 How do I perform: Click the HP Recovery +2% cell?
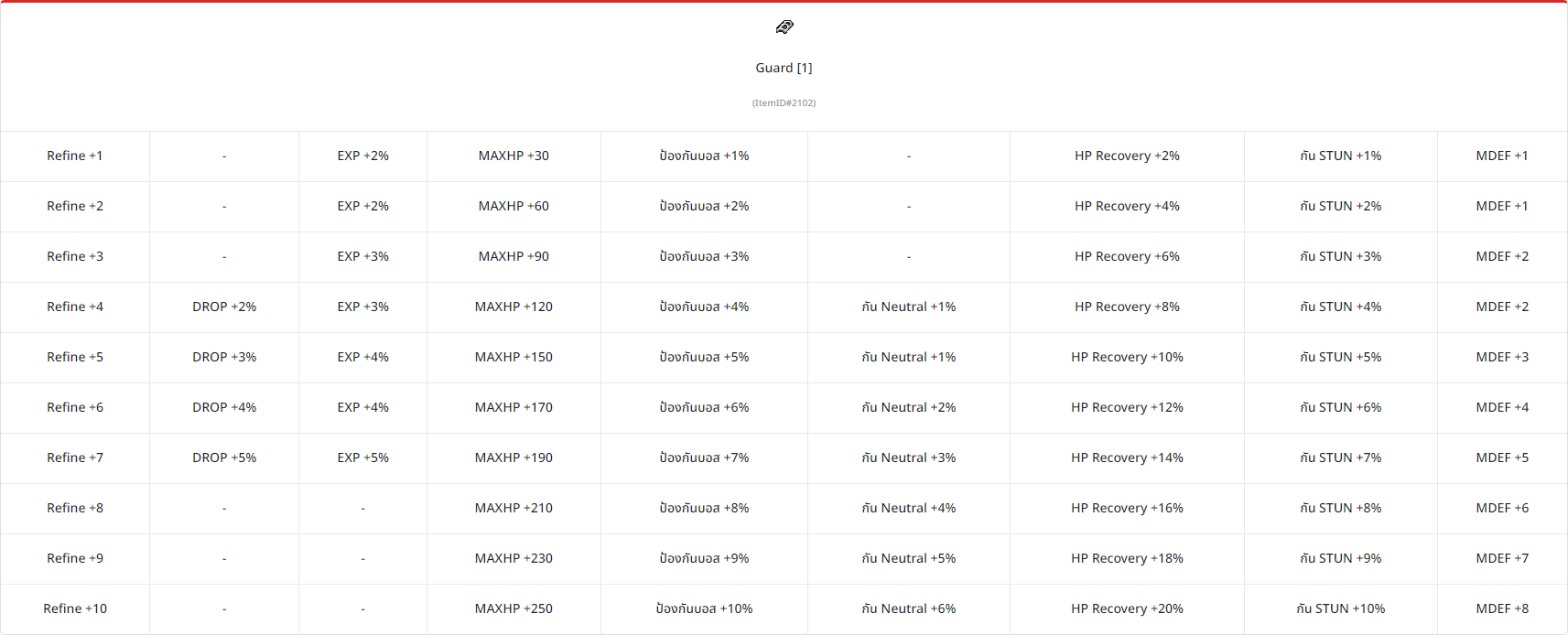1127,156
